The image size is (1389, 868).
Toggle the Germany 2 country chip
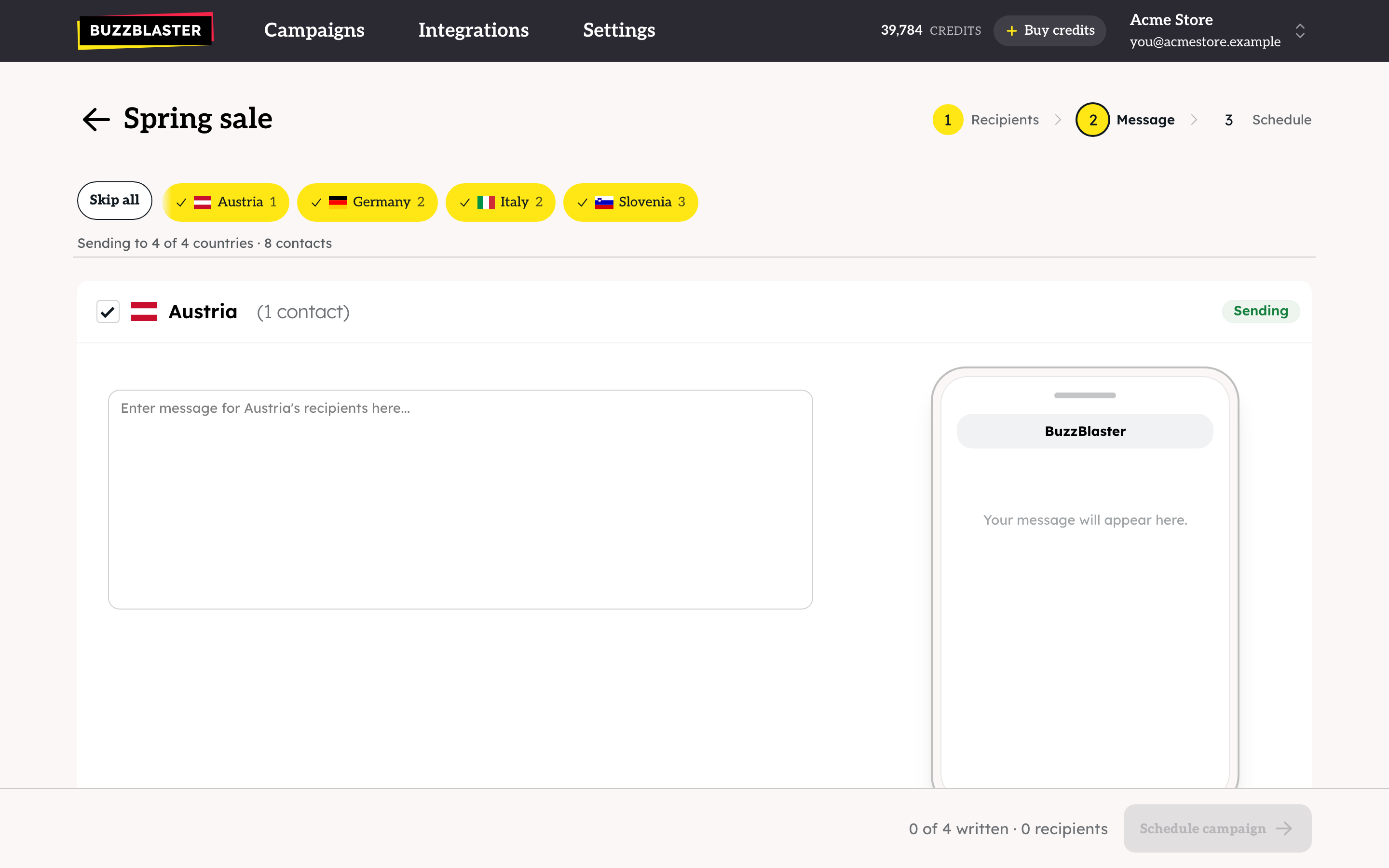368,202
